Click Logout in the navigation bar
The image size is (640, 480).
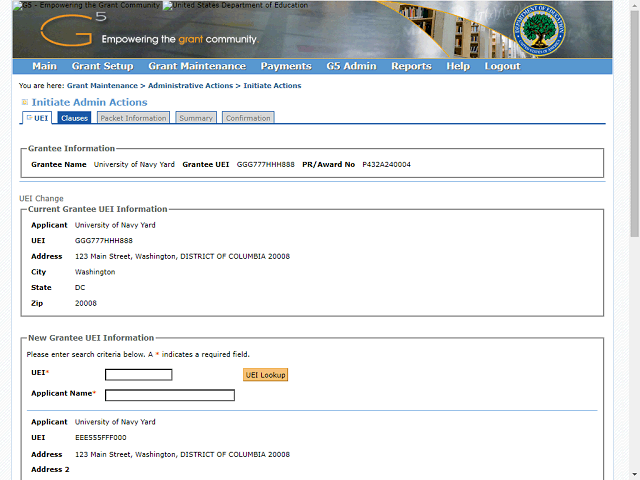click(502, 66)
